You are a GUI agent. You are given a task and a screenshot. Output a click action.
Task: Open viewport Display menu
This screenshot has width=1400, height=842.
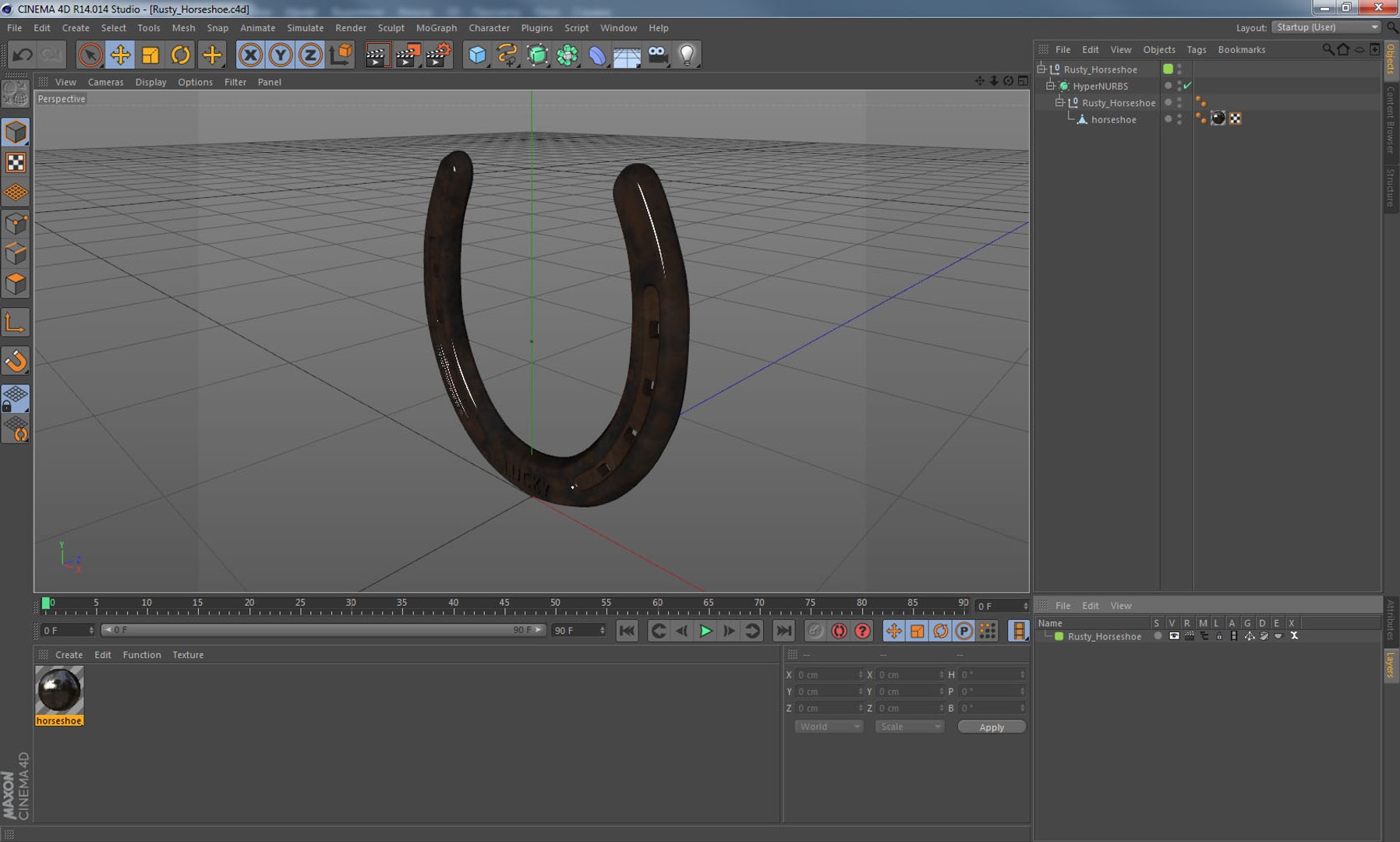(150, 82)
